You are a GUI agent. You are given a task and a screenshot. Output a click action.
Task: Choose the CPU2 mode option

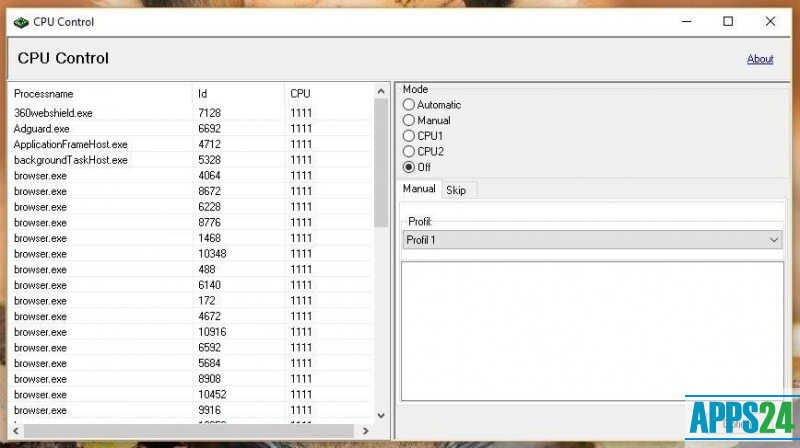tap(409, 151)
